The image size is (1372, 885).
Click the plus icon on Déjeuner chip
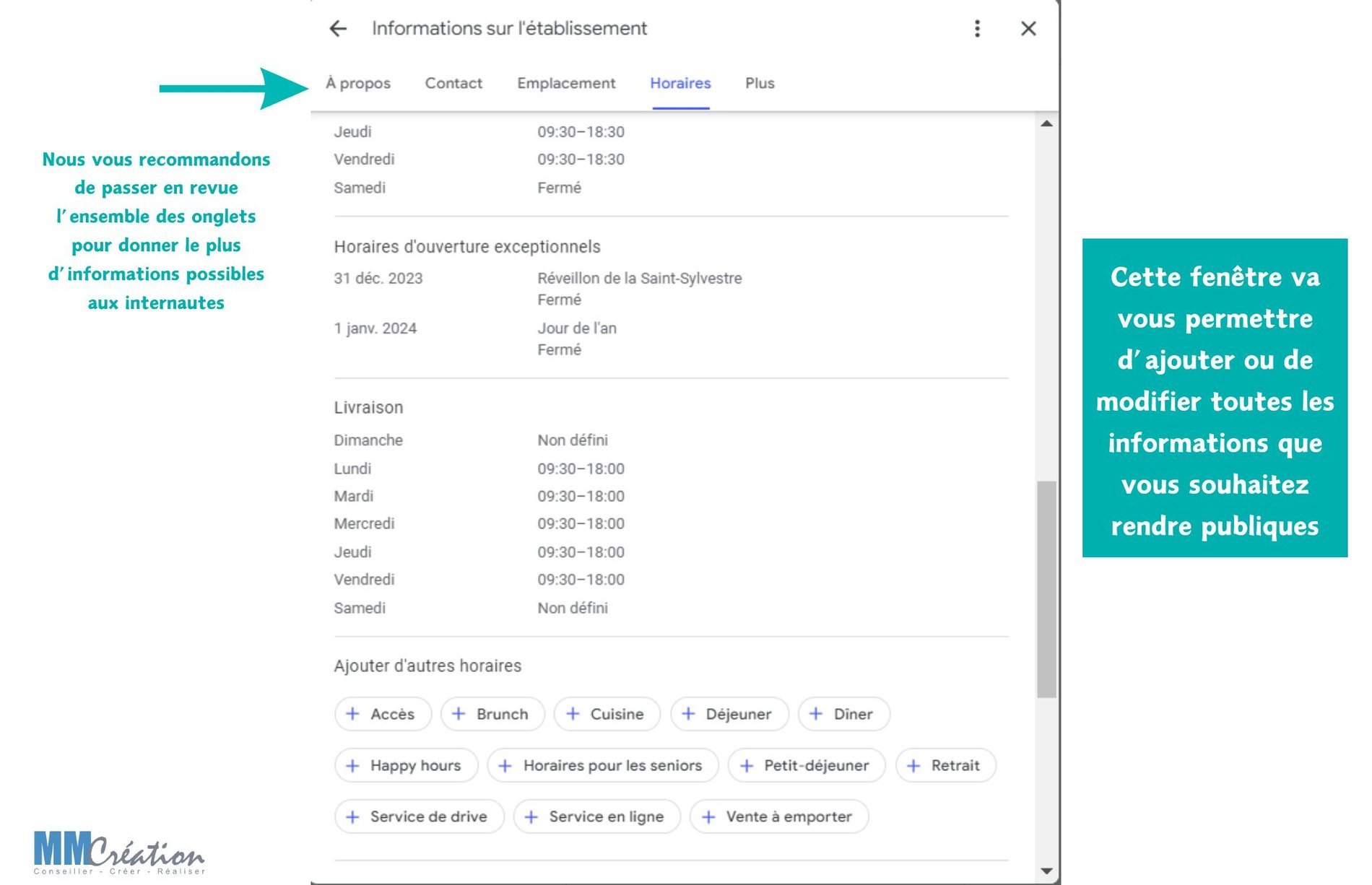tap(688, 714)
